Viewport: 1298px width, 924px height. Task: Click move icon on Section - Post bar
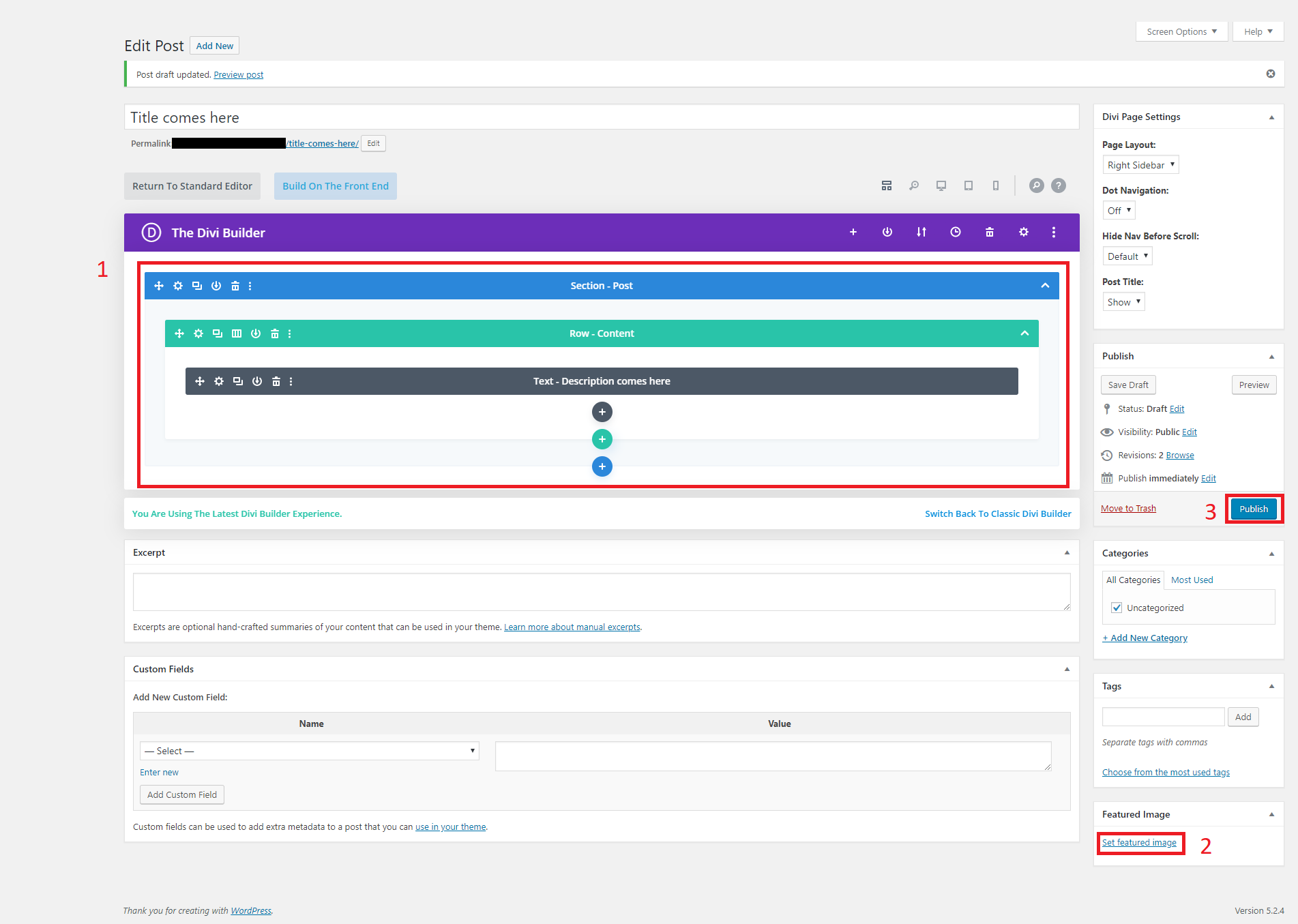pos(159,286)
